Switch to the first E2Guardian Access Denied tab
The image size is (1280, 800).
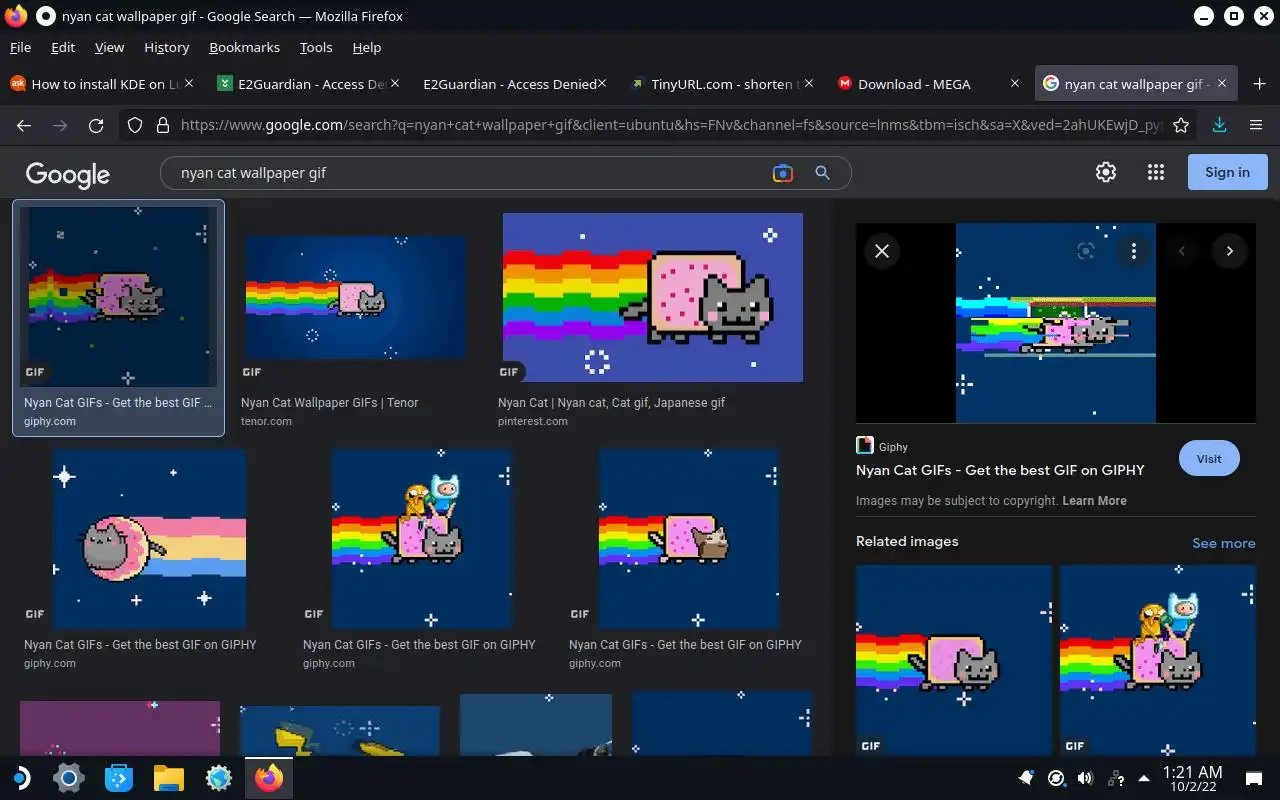[x=308, y=84]
